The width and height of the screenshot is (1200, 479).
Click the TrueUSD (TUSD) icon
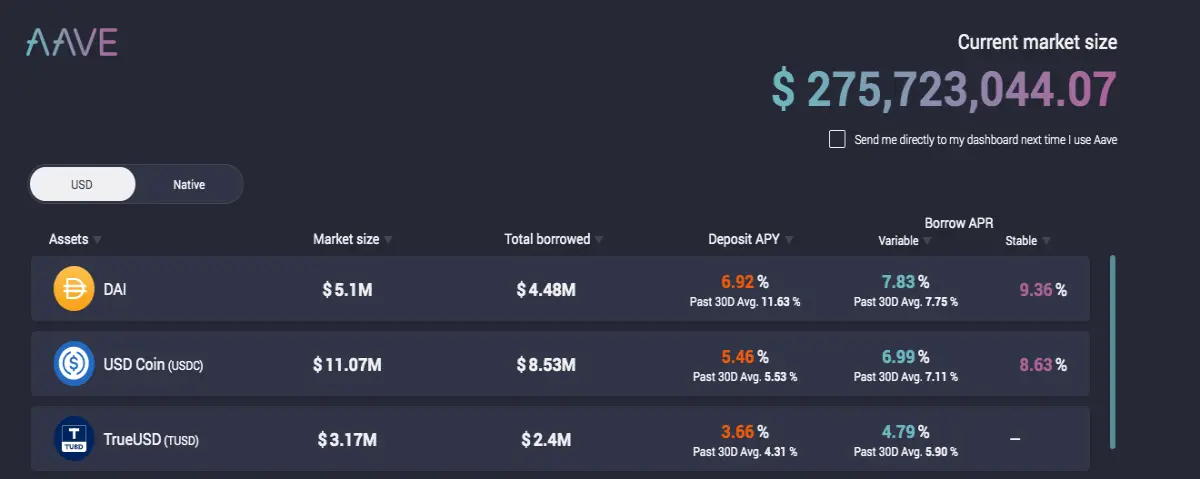74,438
